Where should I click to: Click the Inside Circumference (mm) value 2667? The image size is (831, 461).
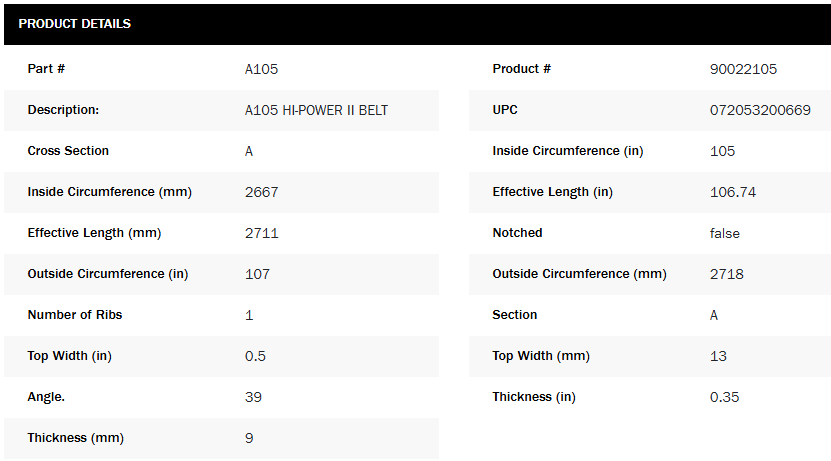(x=262, y=192)
